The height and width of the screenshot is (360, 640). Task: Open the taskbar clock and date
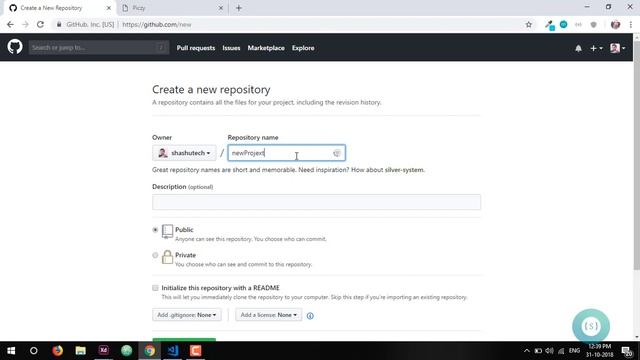coord(600,350)
